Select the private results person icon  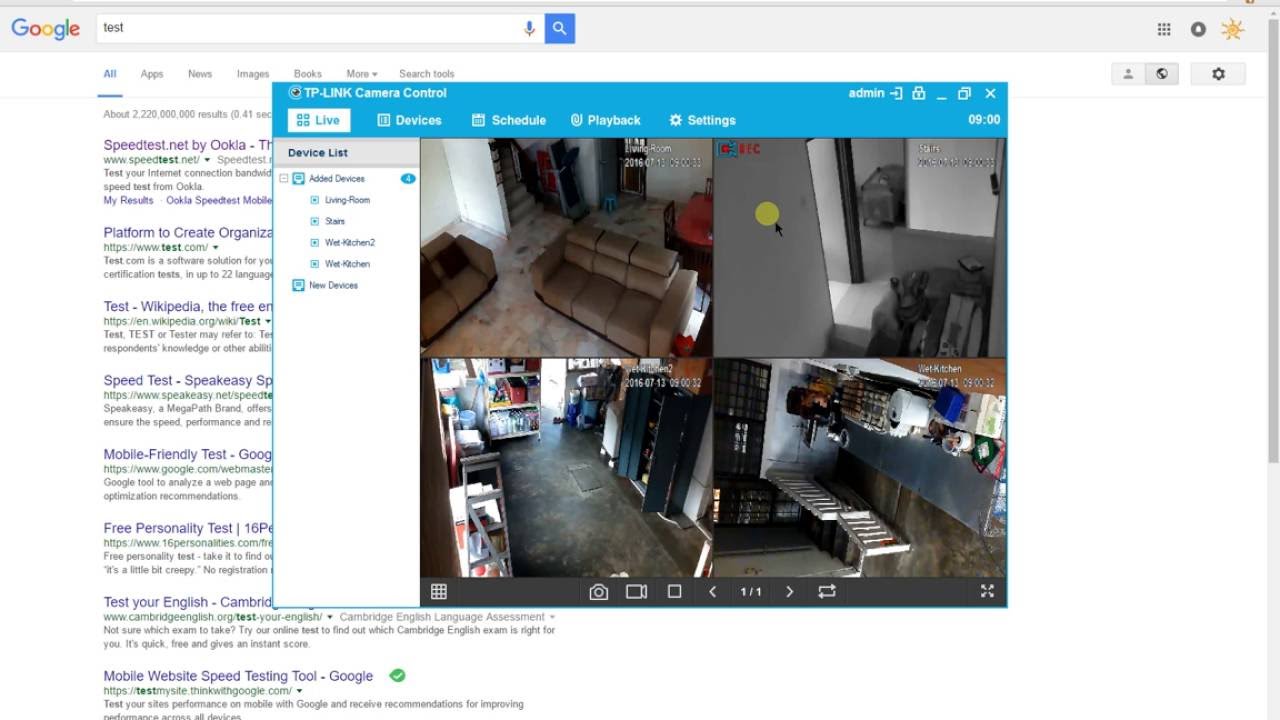pos(1128,74)
